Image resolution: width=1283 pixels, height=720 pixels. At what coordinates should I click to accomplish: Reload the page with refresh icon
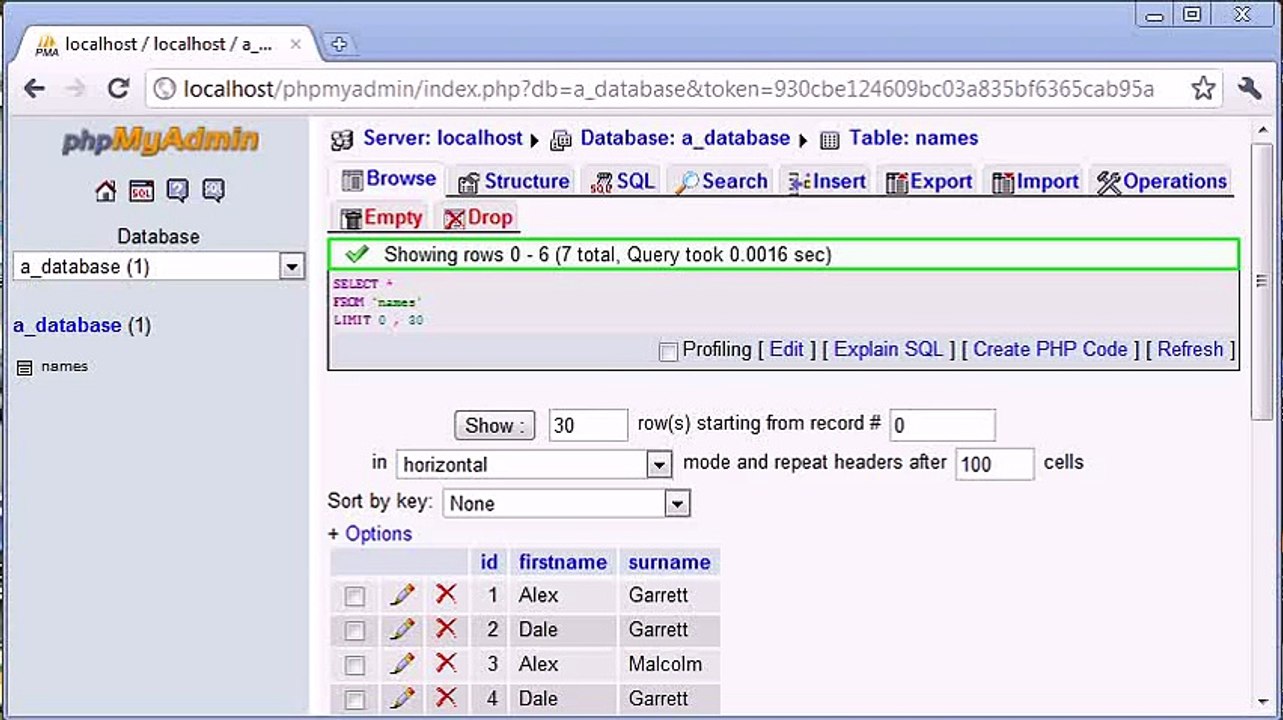point(118,89)
